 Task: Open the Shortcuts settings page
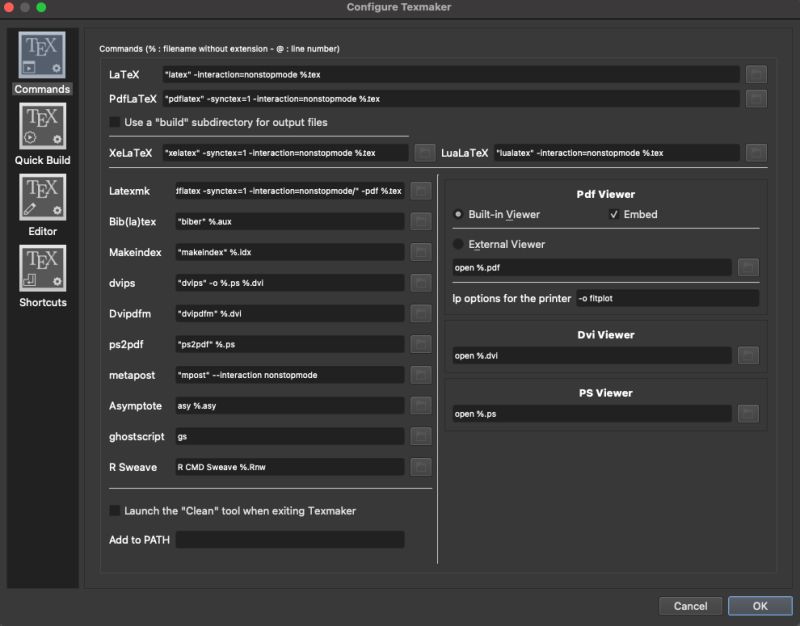coord(42,276)
